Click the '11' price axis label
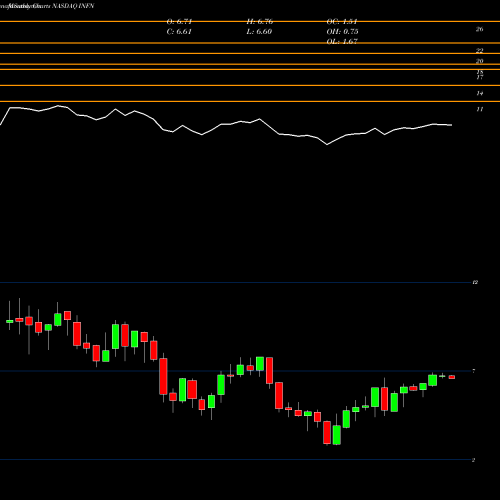The image size is (500, 500). [479, 109]
